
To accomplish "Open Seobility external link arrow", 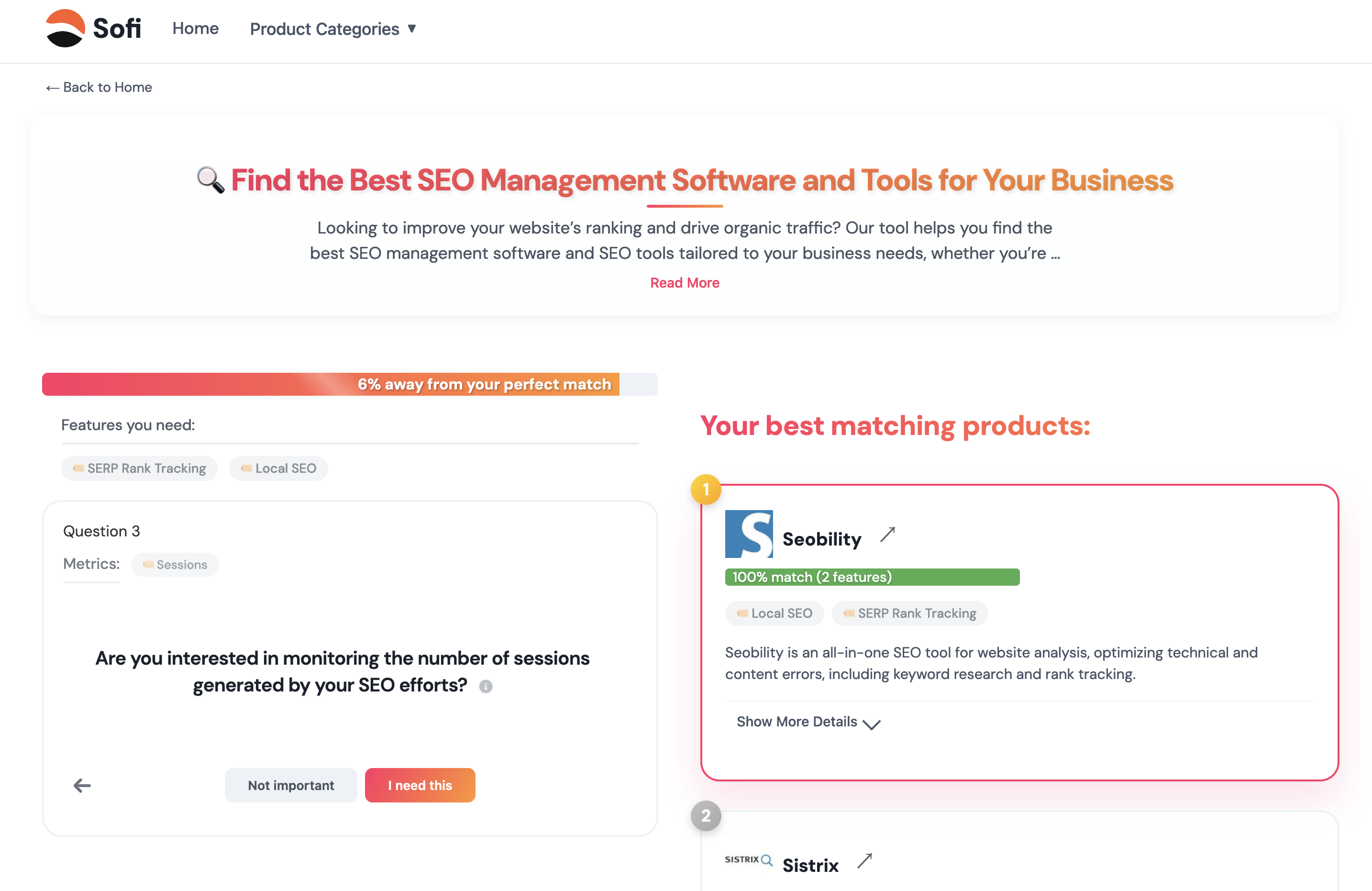I will (x=887, y=535).
